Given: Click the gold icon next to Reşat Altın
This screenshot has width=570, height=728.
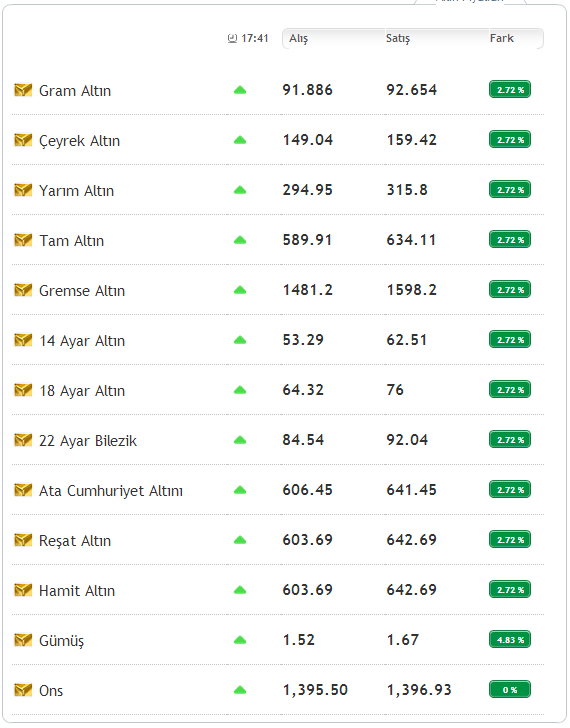Looking at the screenshot, I should [23, 540].
